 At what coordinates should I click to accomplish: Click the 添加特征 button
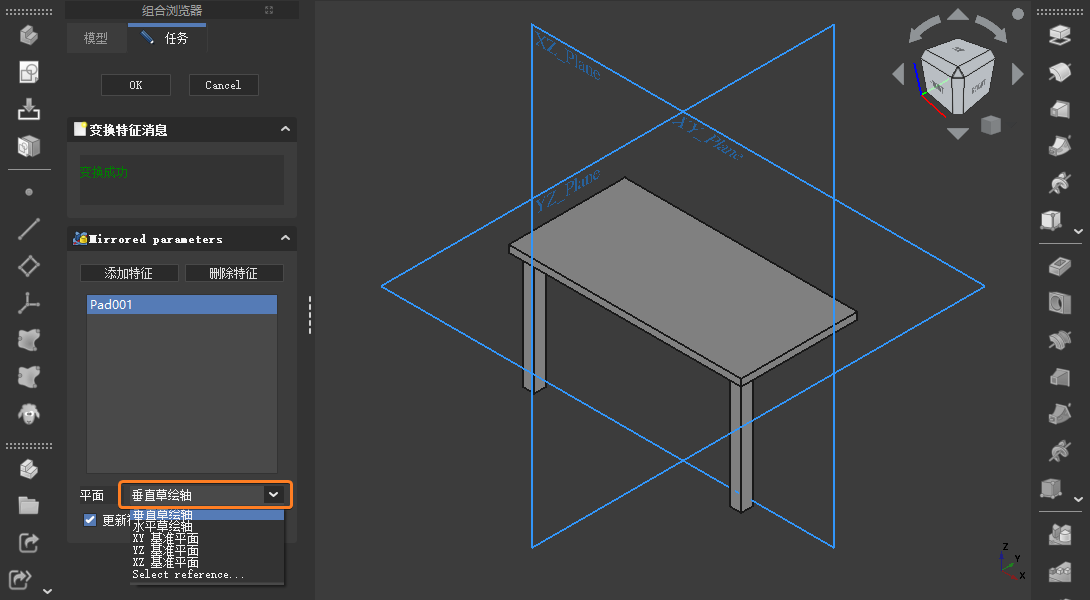tap(130, 273)
